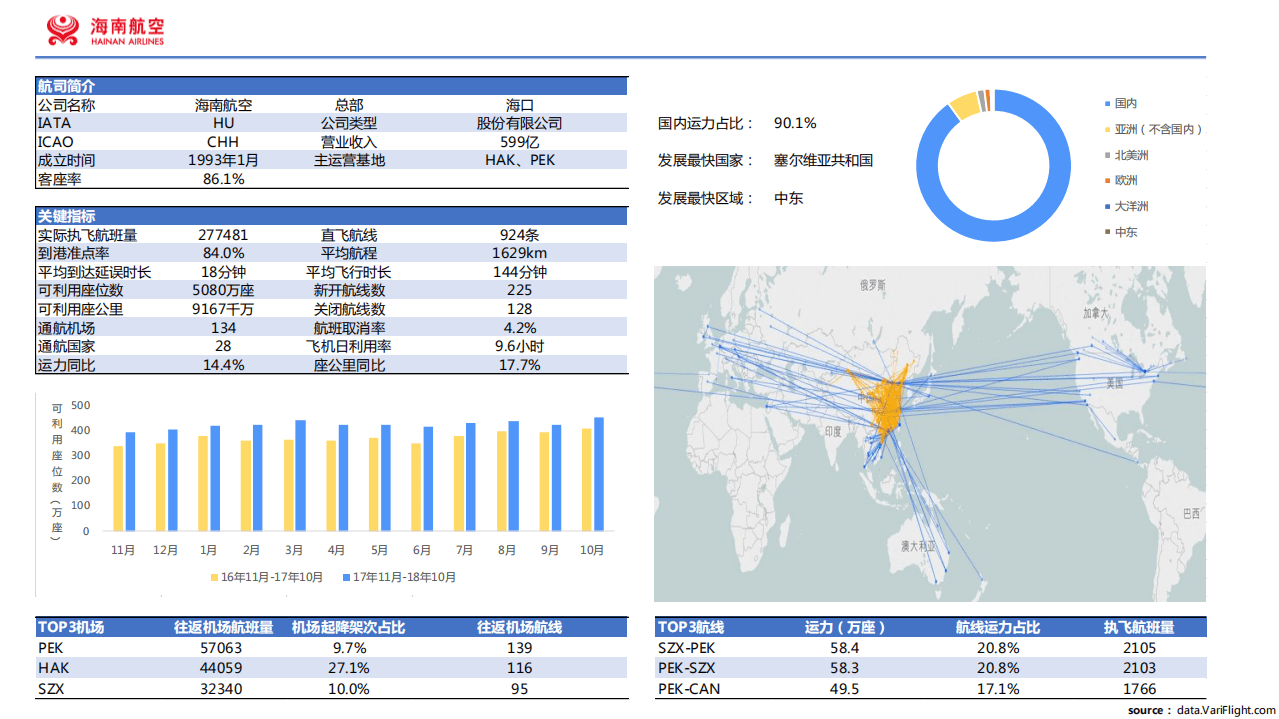Click the Hainan Airlines eagle logo
Screen dimensions: 1279x719
point(63,29)
